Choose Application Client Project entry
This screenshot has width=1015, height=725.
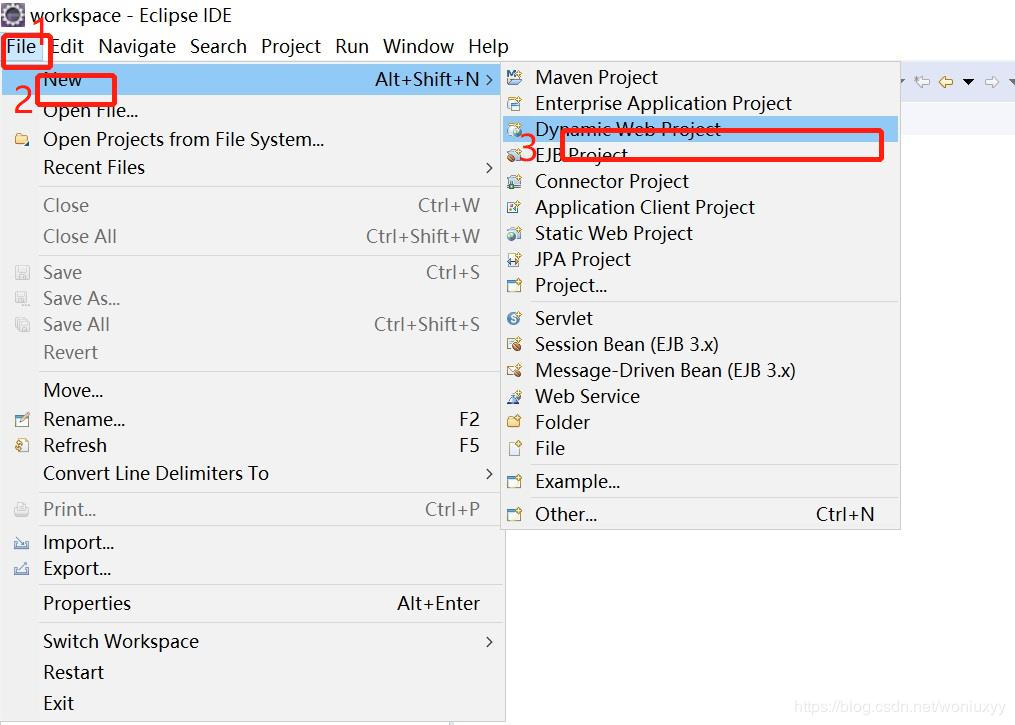pos(701,207)
